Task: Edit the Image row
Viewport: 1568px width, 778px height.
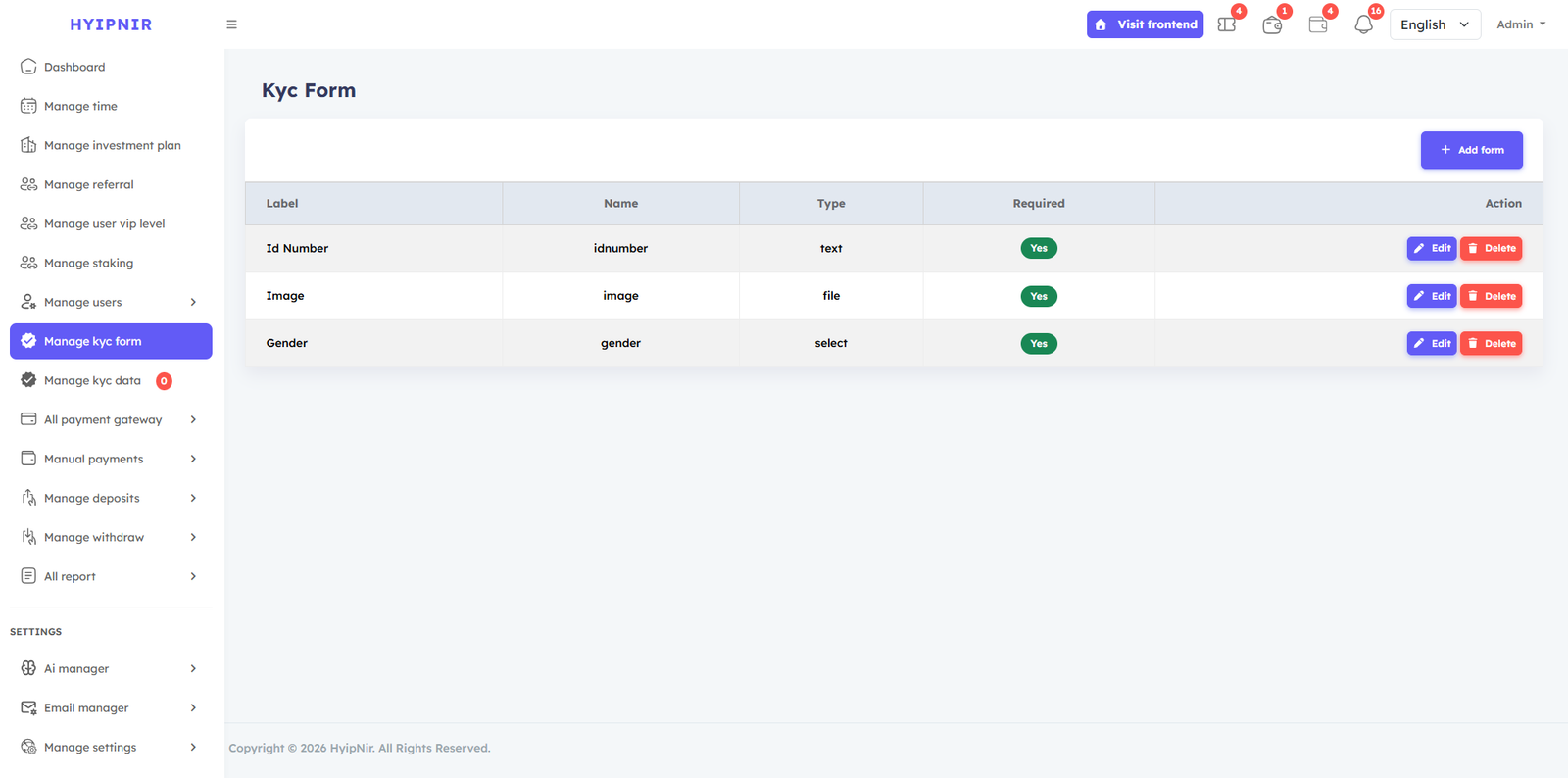Action: 1432,296
